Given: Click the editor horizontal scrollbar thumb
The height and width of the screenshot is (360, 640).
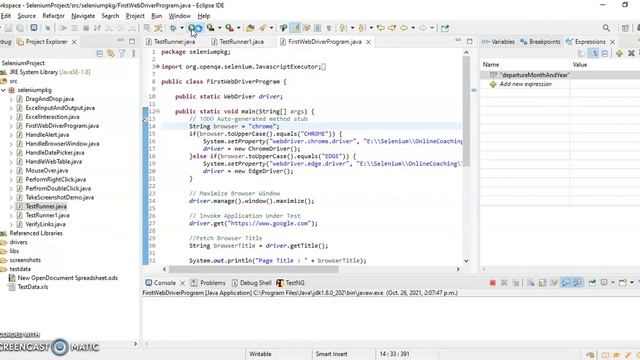Looking at the screenshot, I should [253, 269].
